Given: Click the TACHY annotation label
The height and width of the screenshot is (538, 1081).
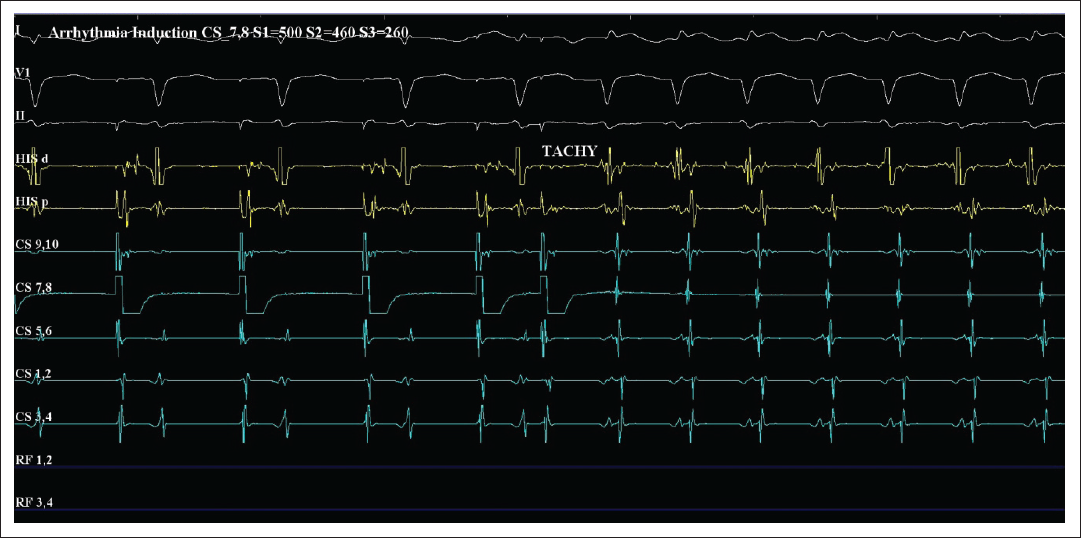Looking at the screenshot, I should tap(569, 152).
